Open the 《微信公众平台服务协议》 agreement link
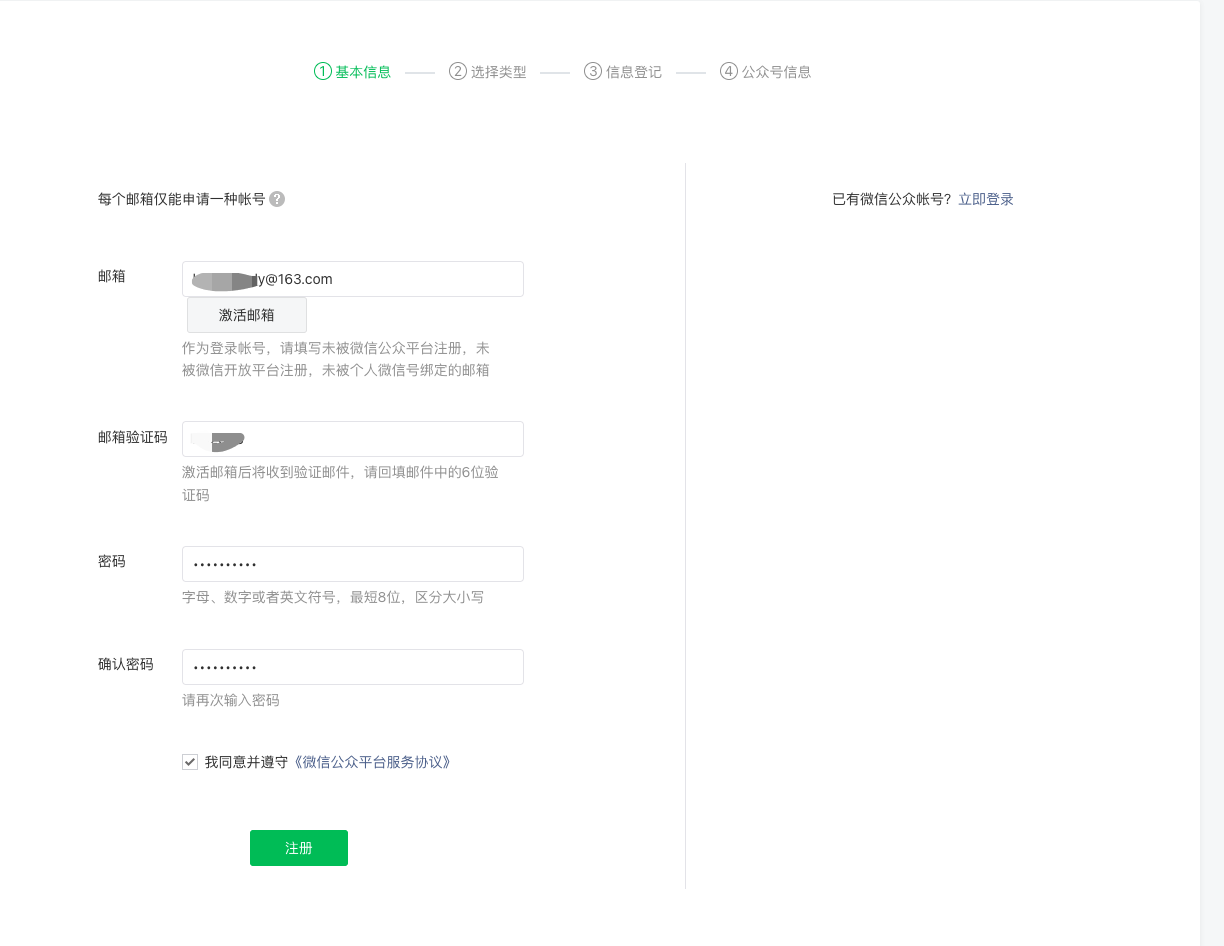1224x946 pixels. tap(372, 762)
